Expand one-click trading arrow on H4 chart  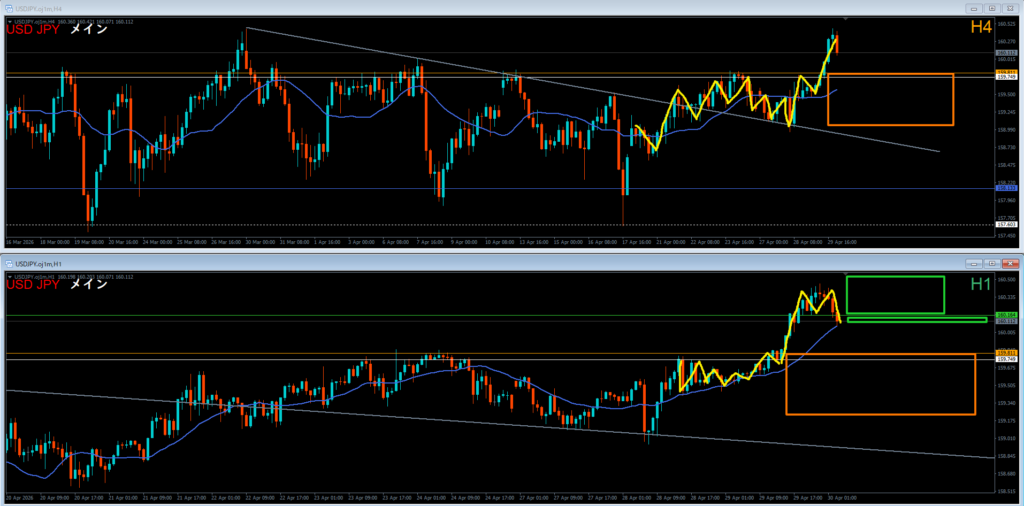8,21
